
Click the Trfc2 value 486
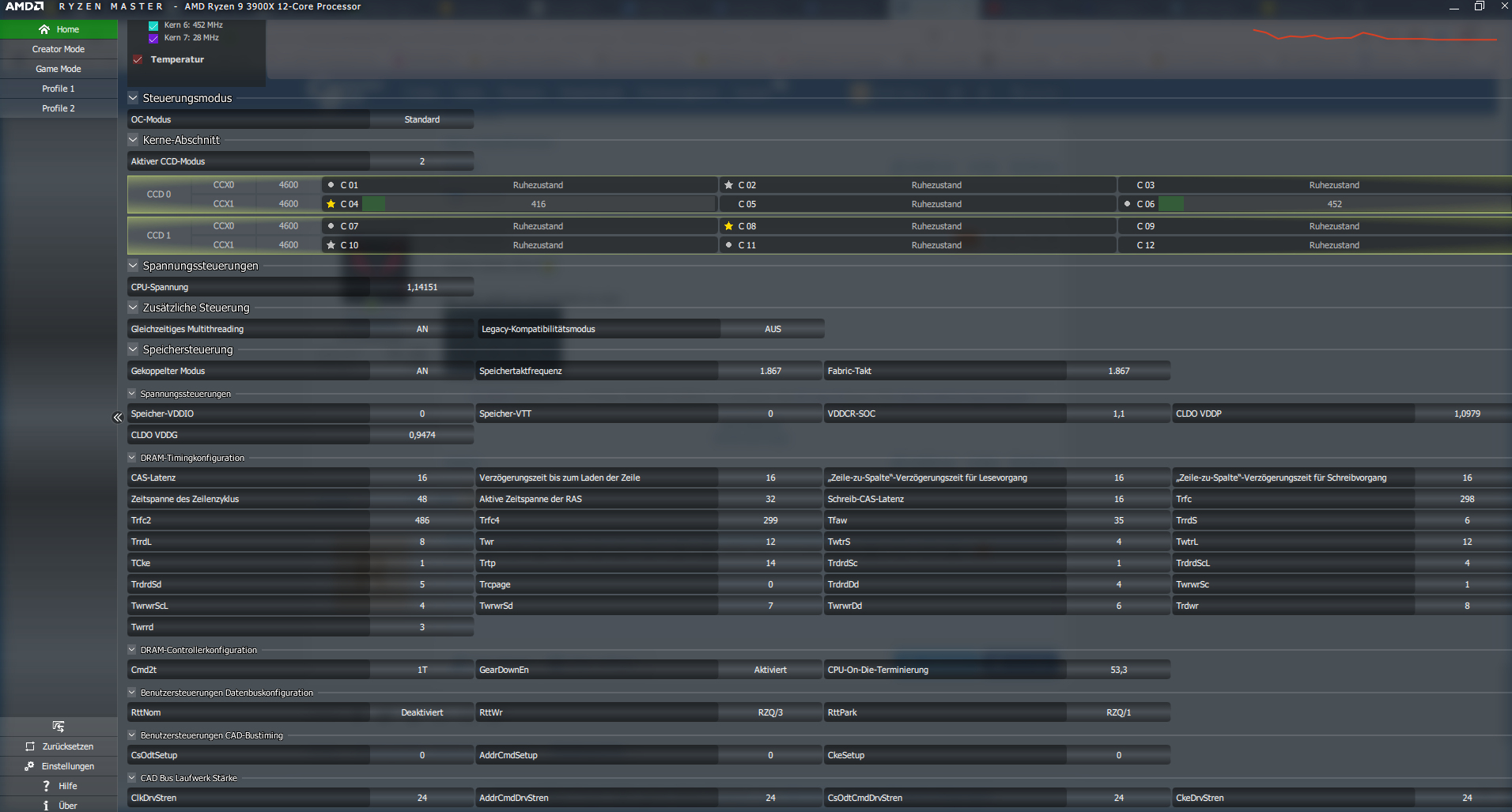(422, 520)
